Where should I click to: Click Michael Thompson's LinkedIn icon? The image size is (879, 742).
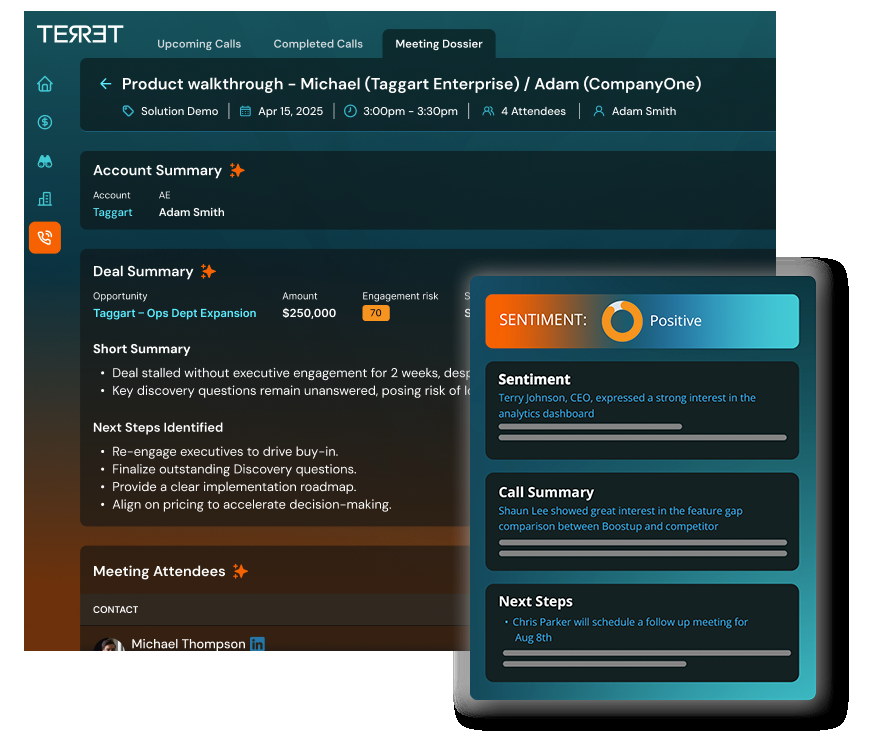click(257, 644)
